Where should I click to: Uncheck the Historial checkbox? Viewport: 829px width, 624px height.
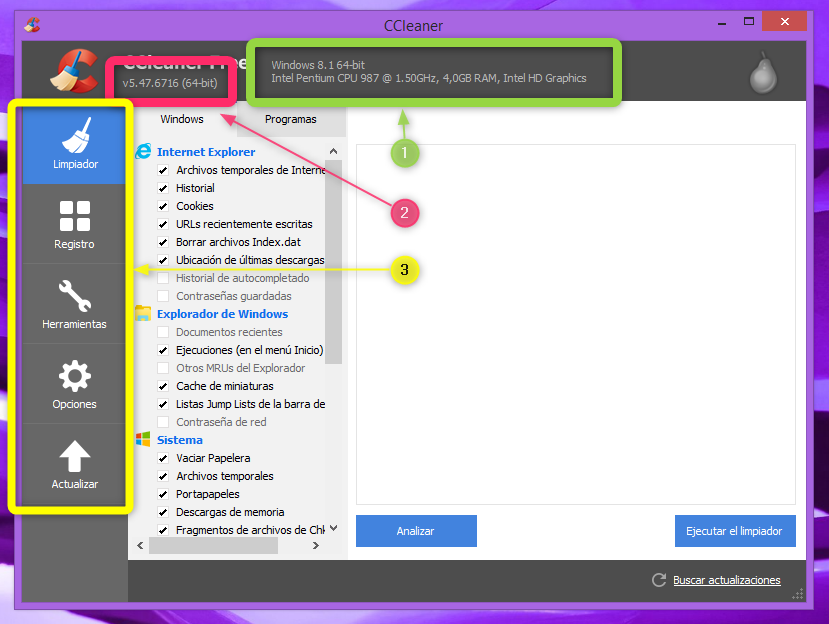click(163, 188)
